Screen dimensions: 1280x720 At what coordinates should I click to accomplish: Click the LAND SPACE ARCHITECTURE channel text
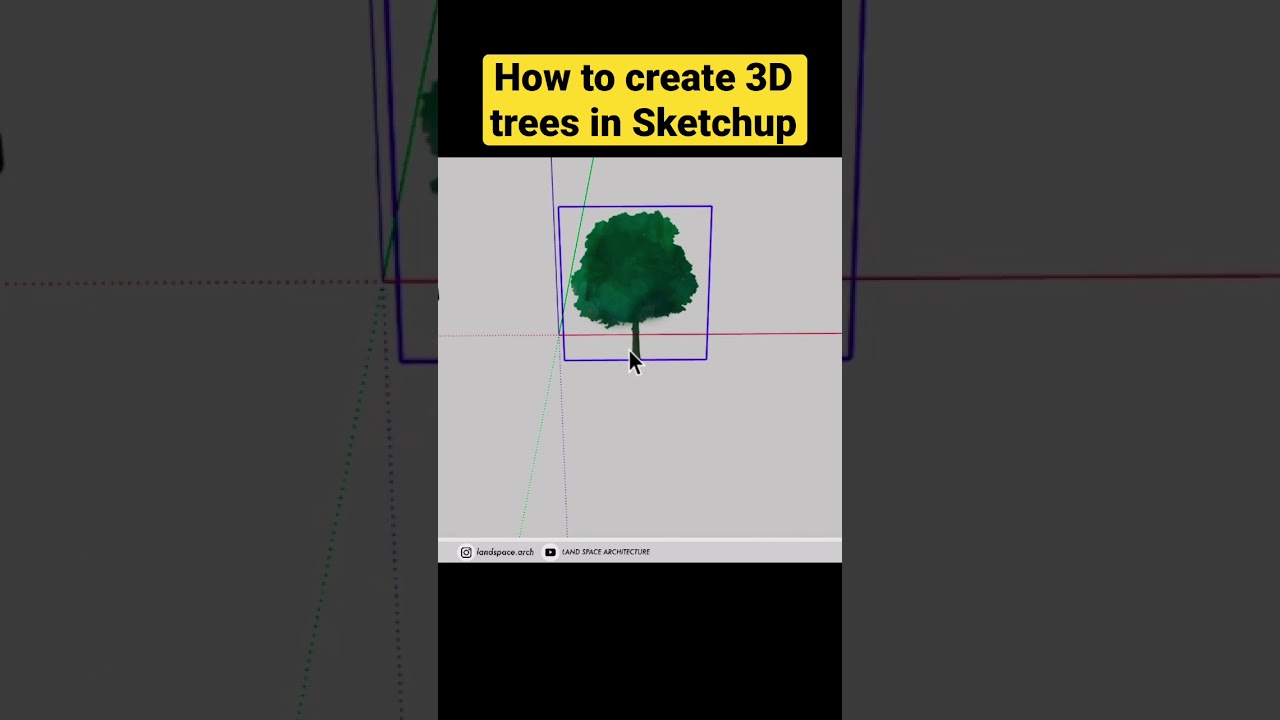click(606, 552)
